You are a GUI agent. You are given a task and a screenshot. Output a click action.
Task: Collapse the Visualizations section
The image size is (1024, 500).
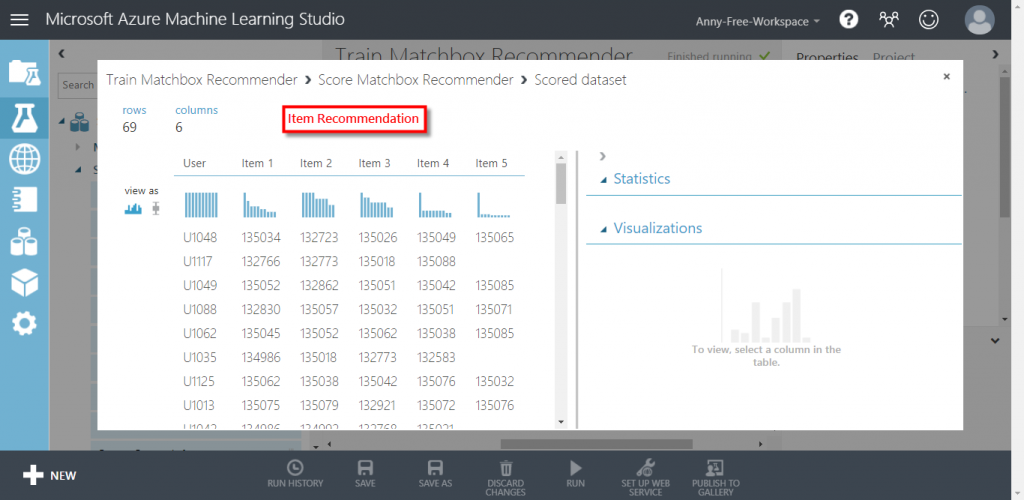(x=603, y=229)
